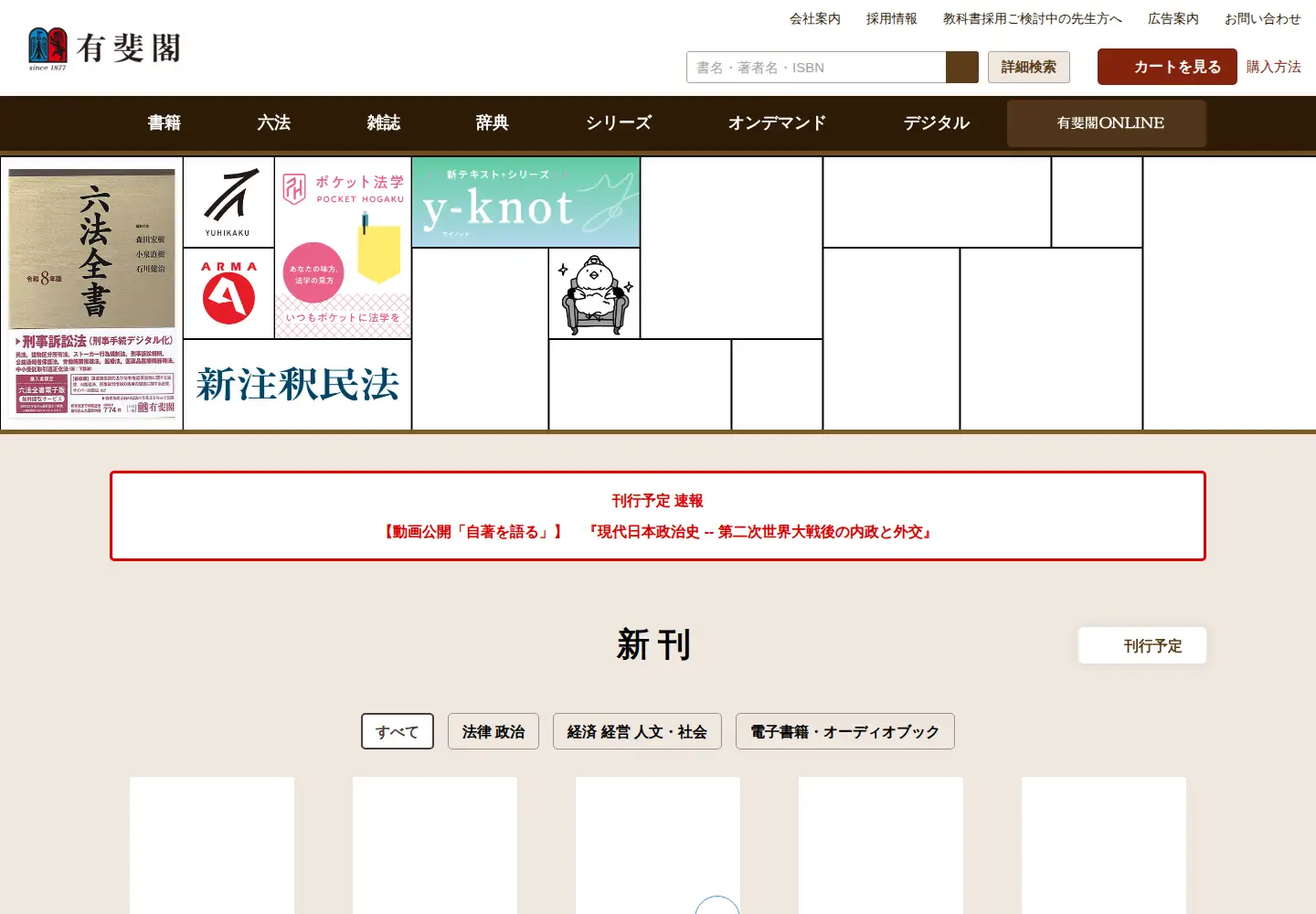The image size is (1316, 914).
Task: Open the y-knot 新テキスト・シリーズ banner
Action: (525, 202)
